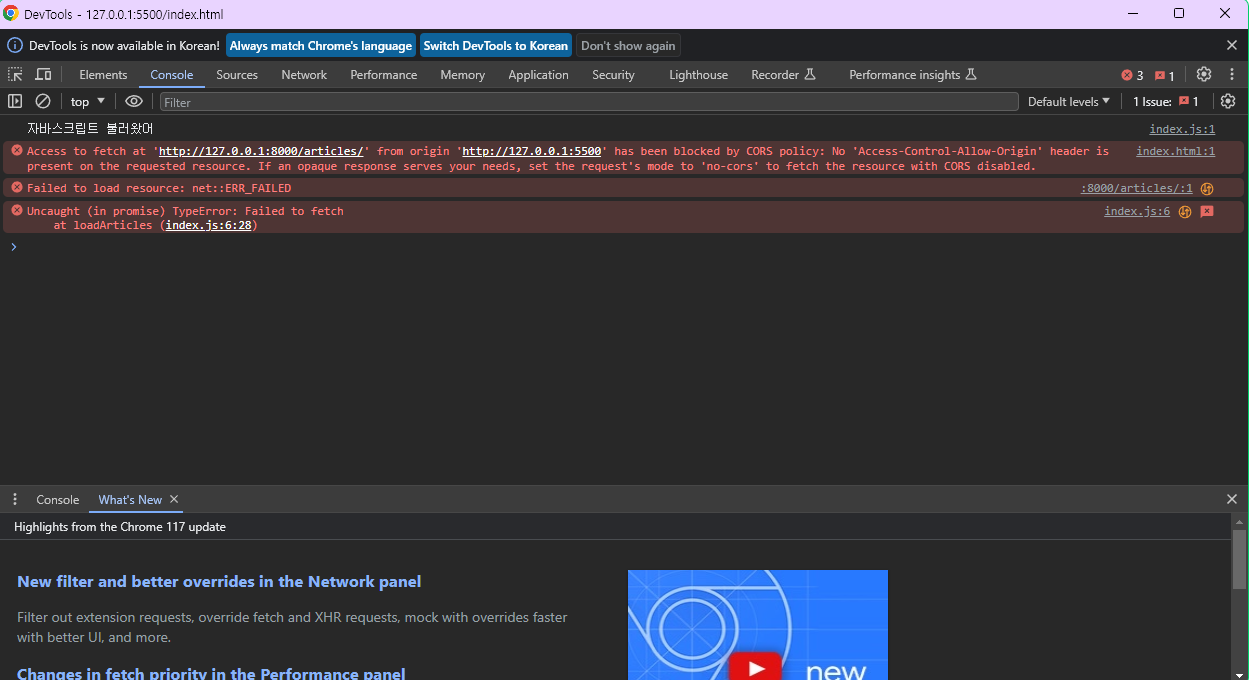Image resolution: width=1249 pixels, height=680 pixels.
Task: Click the 1 Issue indicator
Action: tap(1166, 102)
